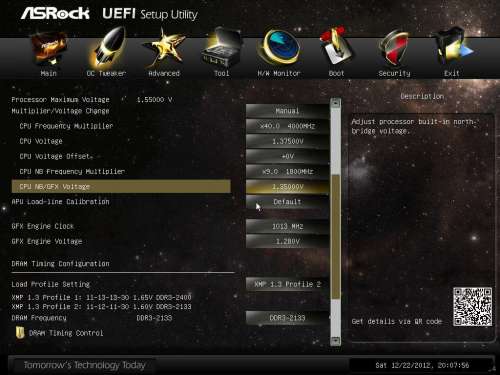Open the DRAM Timing Control folder icon
Viewport: 500px width, 375px height.
tap(20, 332)
